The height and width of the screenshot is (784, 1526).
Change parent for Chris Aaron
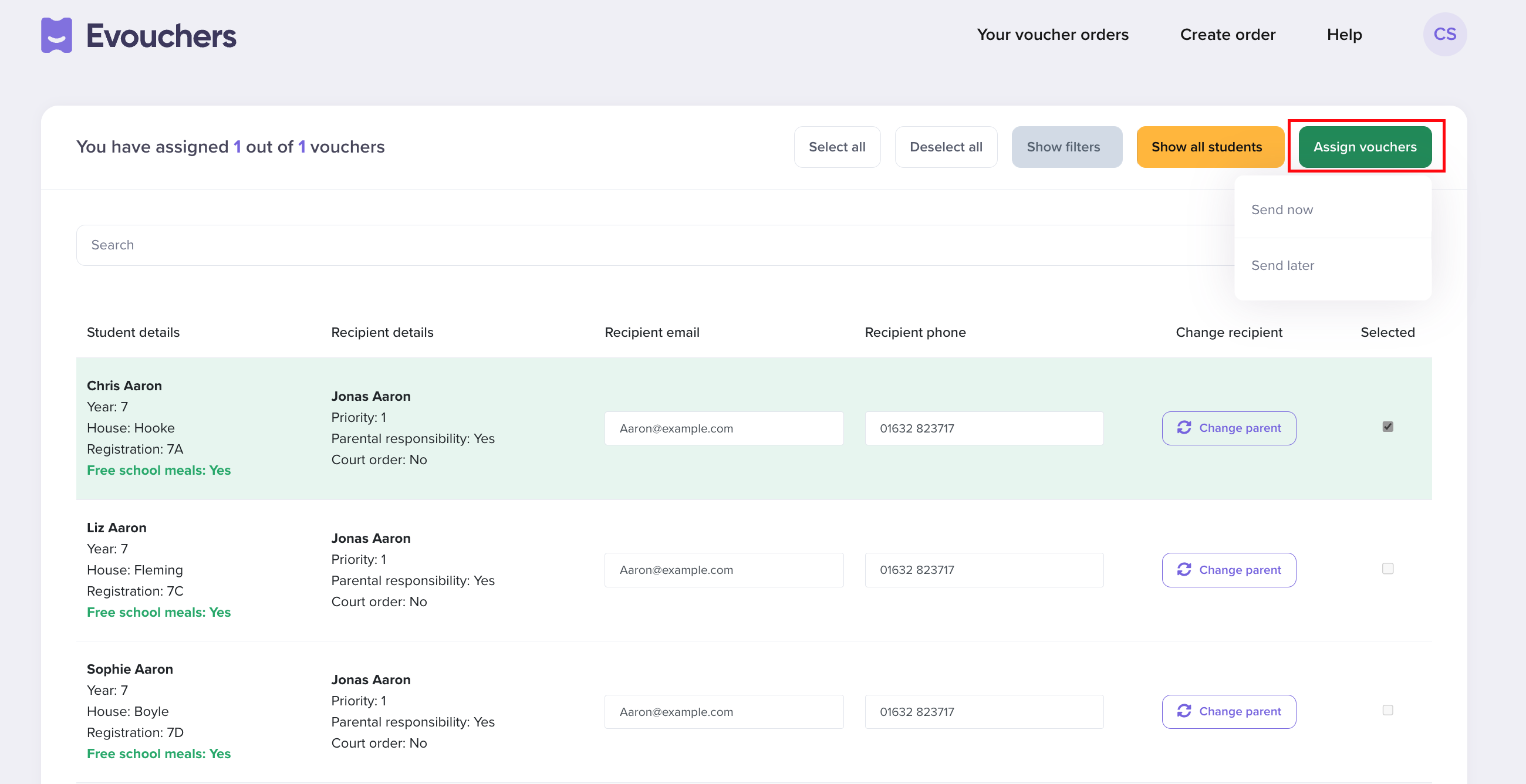[1228, 428]
